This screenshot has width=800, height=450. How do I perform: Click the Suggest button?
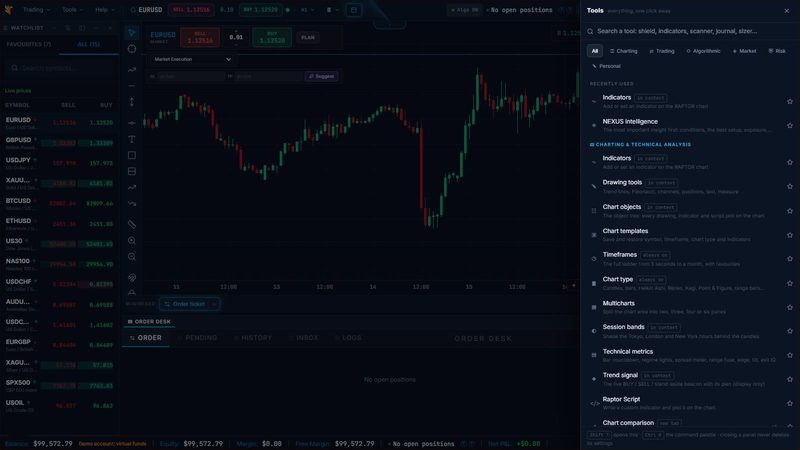[321, 76]
